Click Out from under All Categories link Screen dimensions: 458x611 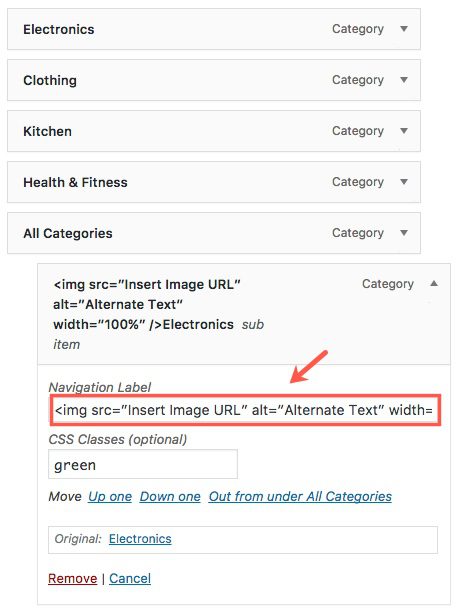pyautogui.click(x=300, y=496)
